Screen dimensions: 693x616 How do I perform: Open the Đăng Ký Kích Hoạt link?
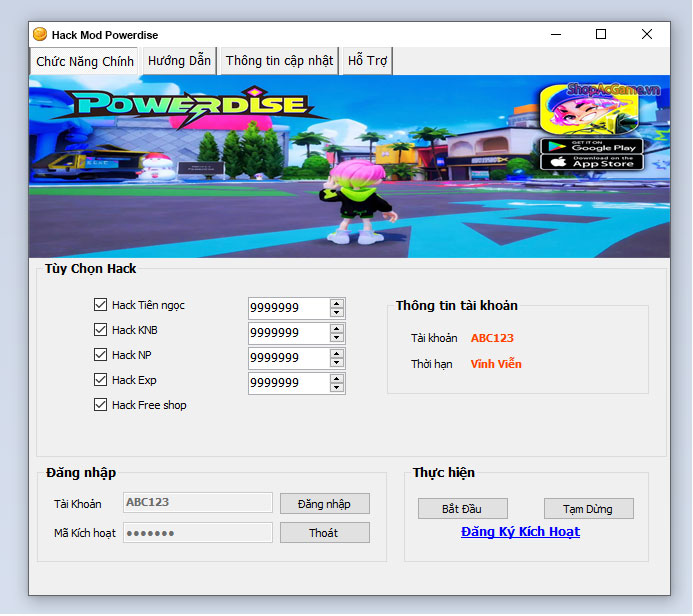tap(520, 532)
